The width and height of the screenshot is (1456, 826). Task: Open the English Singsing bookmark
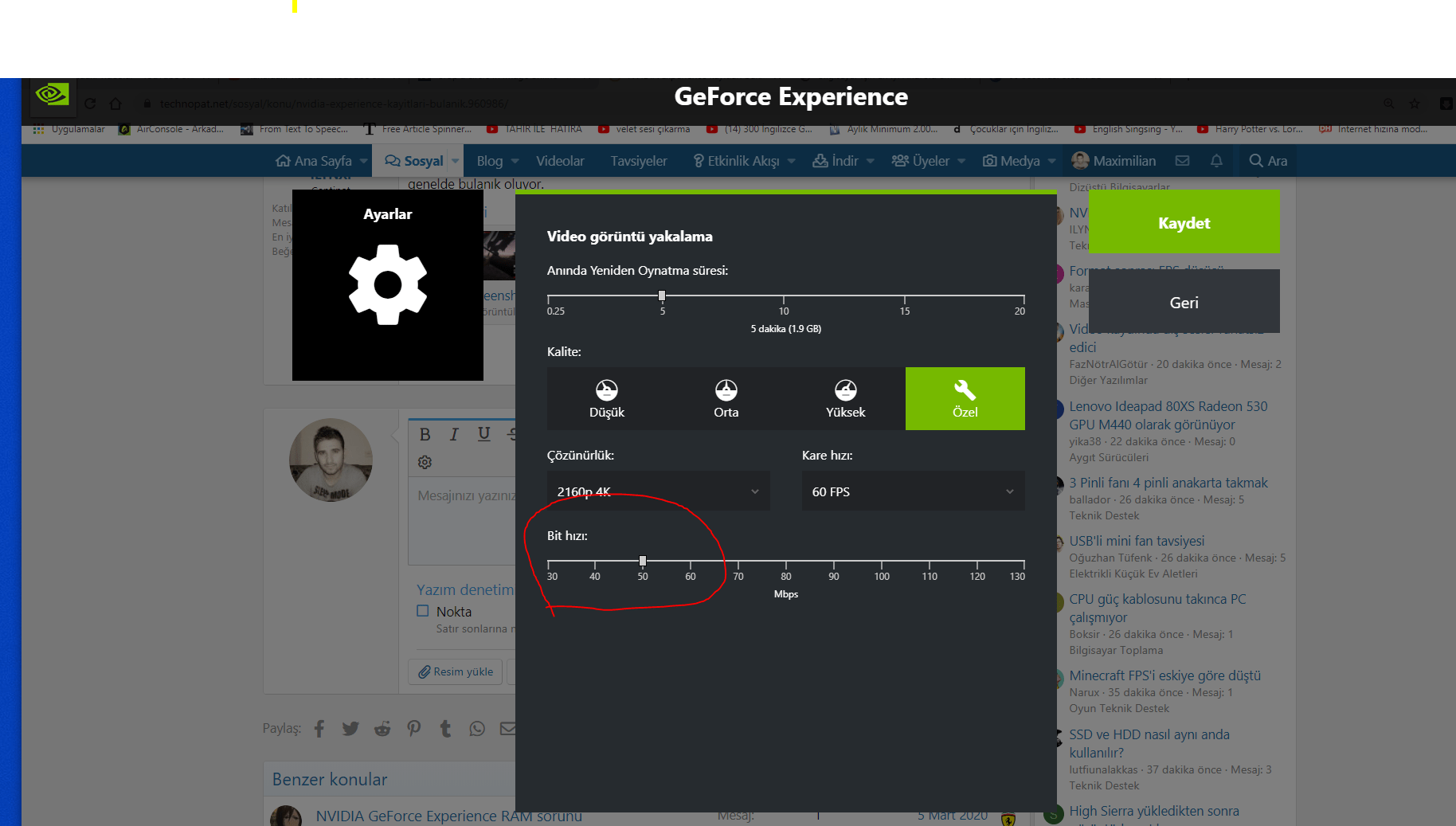coord(1129,129)
